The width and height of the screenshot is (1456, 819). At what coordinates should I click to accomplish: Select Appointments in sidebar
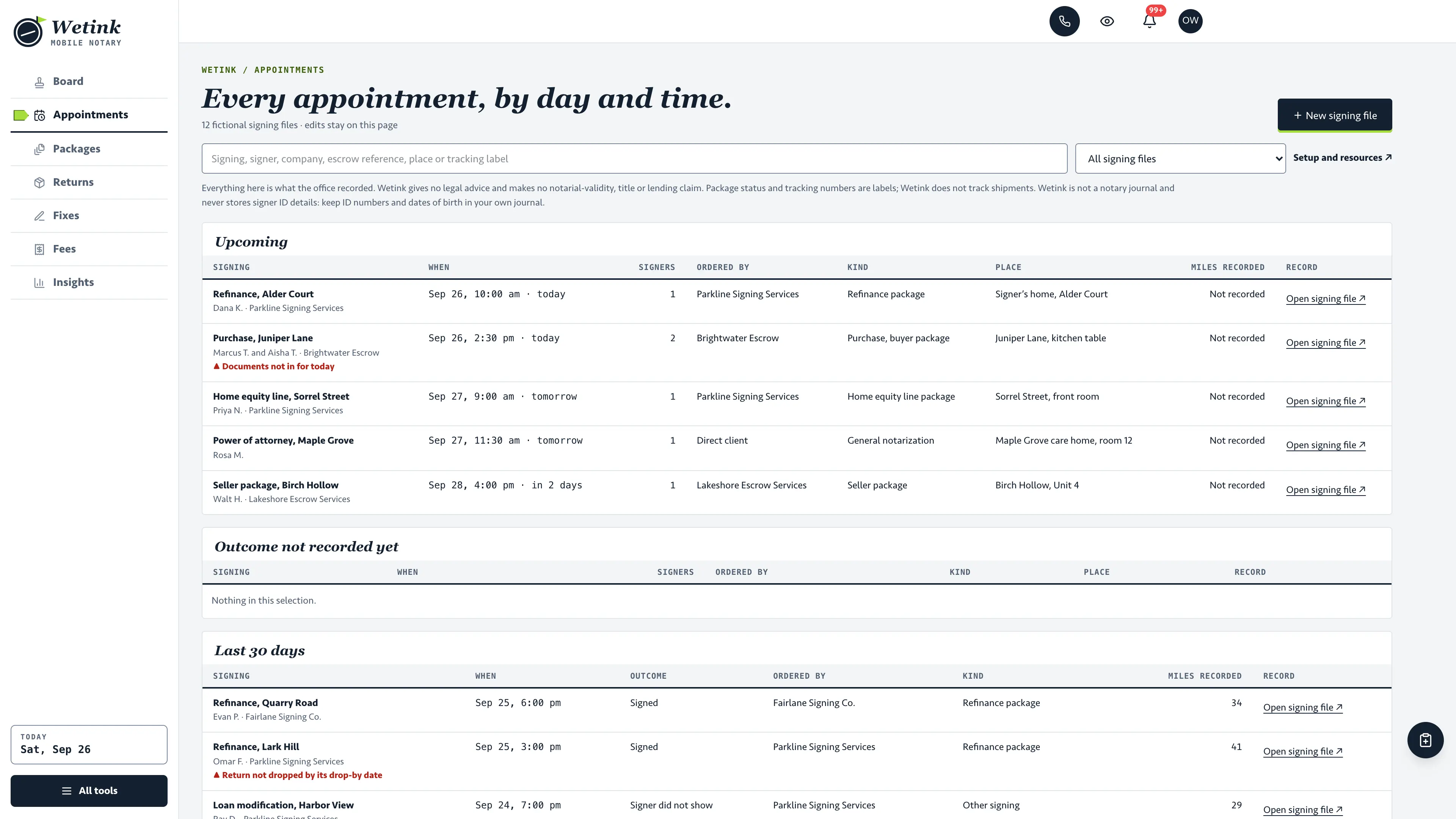(89, 115)
